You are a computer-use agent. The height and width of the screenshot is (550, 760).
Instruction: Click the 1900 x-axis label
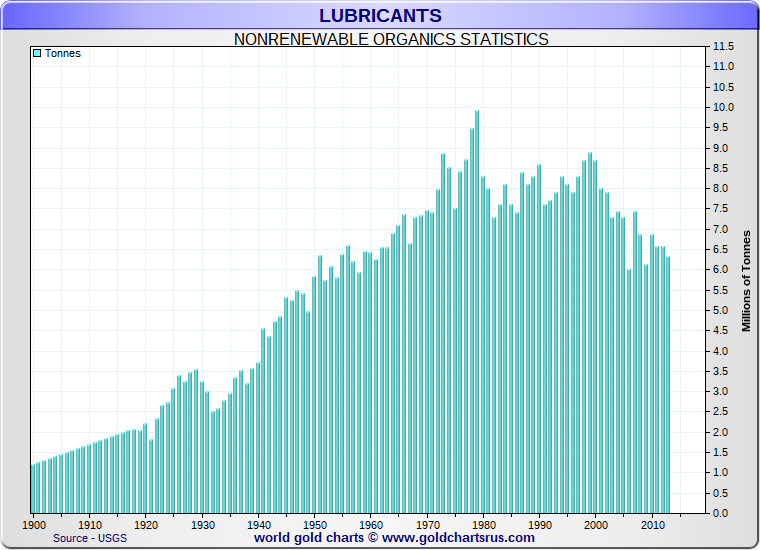[33, 524]
